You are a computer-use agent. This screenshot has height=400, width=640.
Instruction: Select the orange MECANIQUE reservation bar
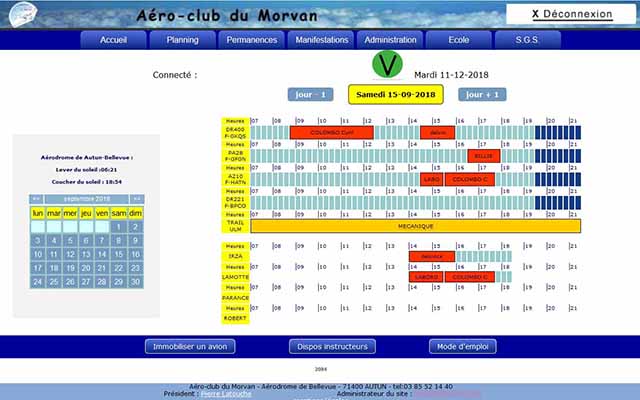[414, 227]
